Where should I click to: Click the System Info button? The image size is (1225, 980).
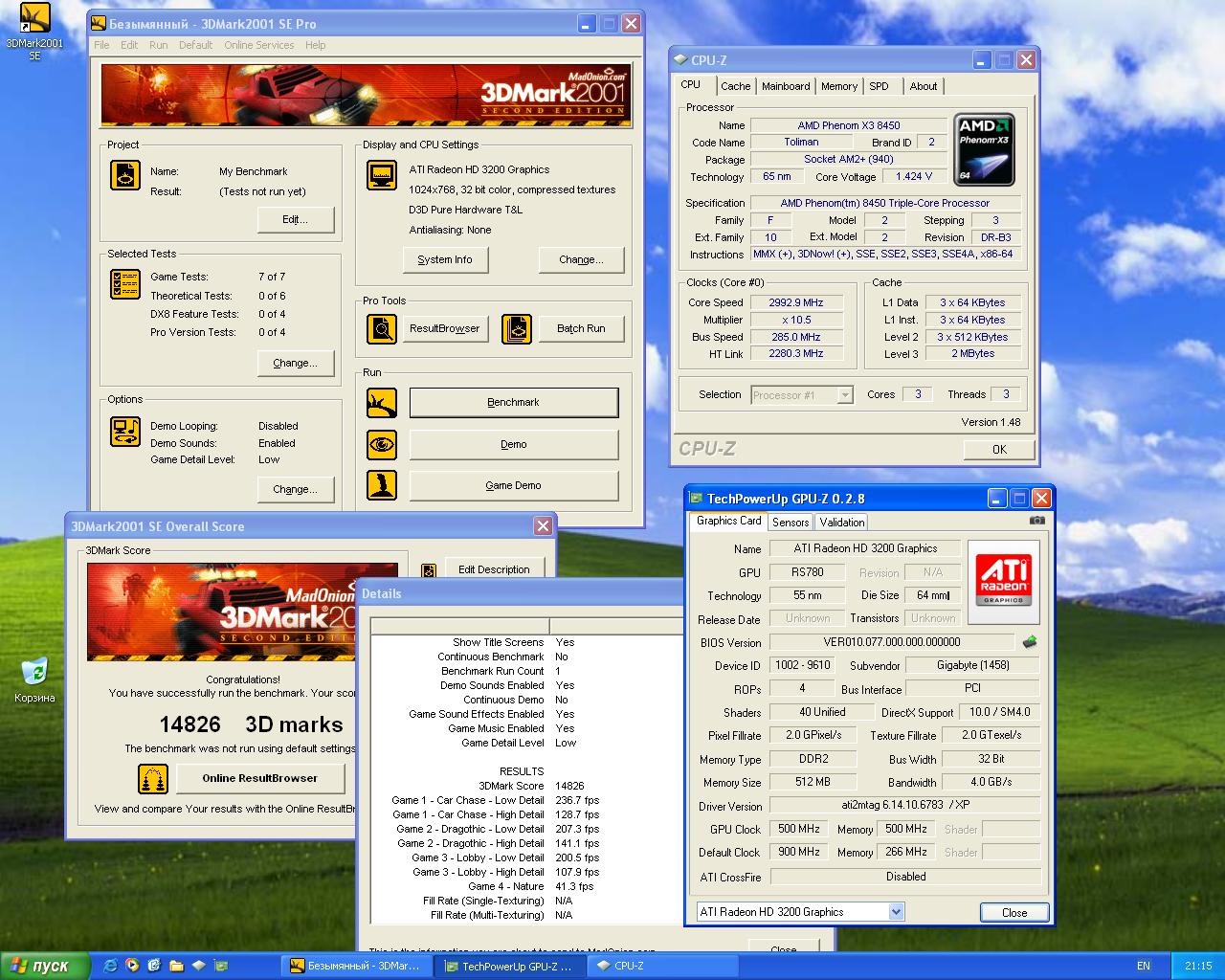(445, 259)
